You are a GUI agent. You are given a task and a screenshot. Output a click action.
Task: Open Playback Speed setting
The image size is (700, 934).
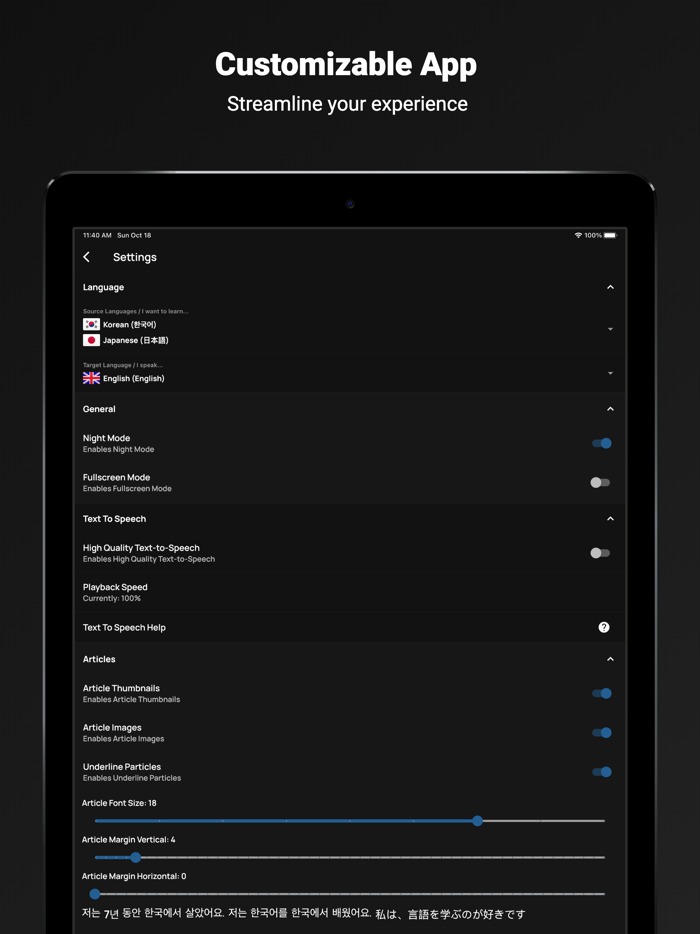tap(350, 592)
